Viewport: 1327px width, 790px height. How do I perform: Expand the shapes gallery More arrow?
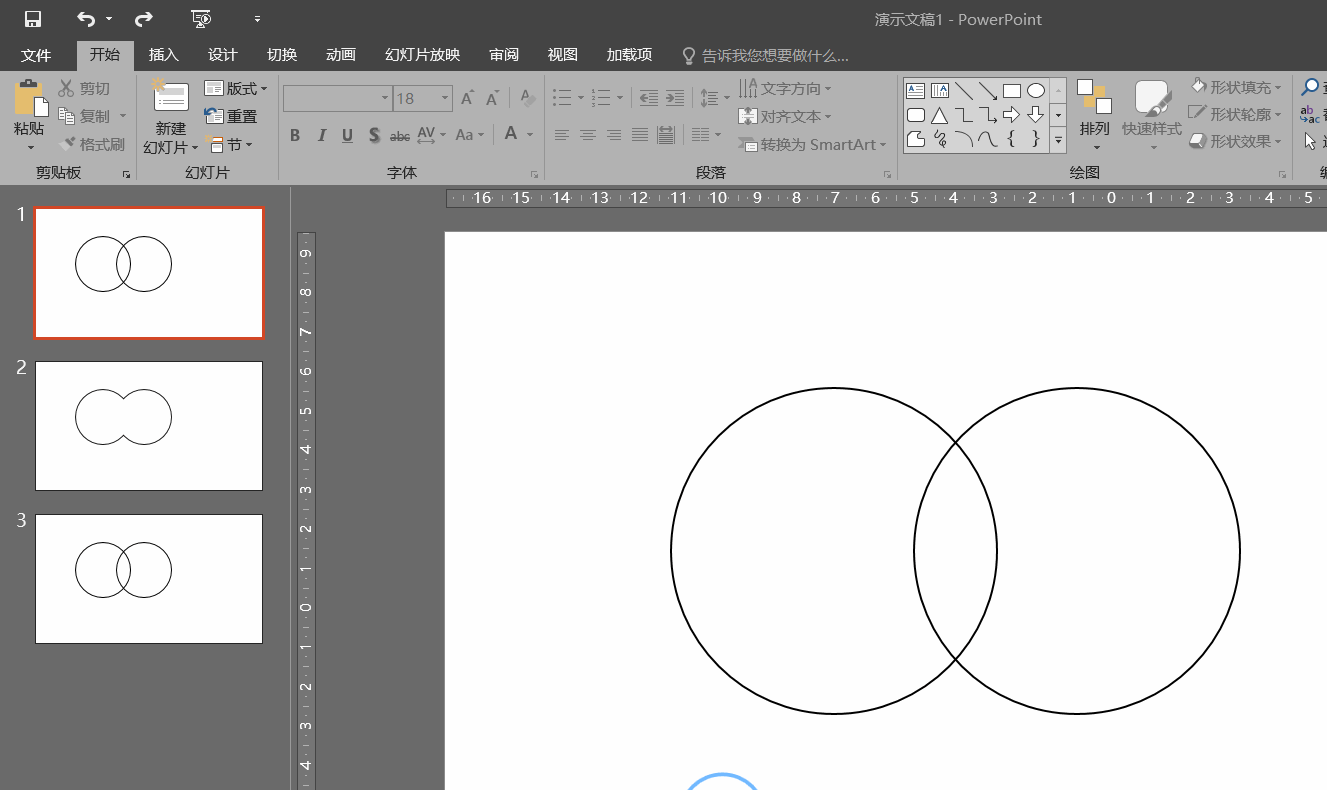(x=1058, y=141)
